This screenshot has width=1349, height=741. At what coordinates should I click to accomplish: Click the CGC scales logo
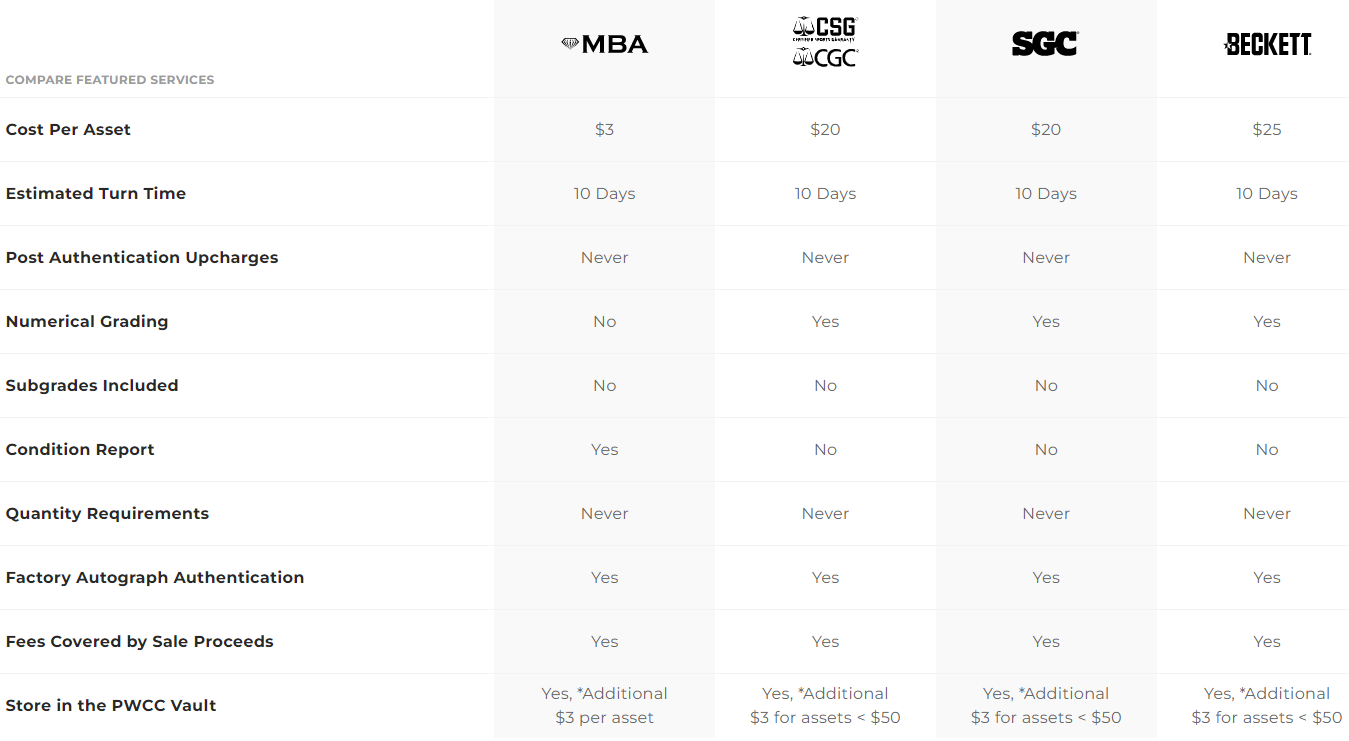pyautogui.click(x=825, y=58)
